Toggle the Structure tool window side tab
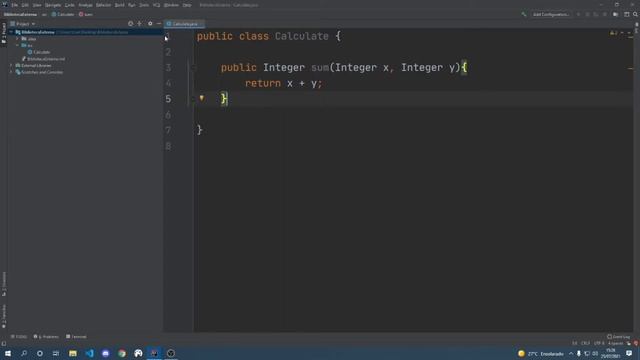The width and height of the screenshot is (640, 360). click(4, 284)
